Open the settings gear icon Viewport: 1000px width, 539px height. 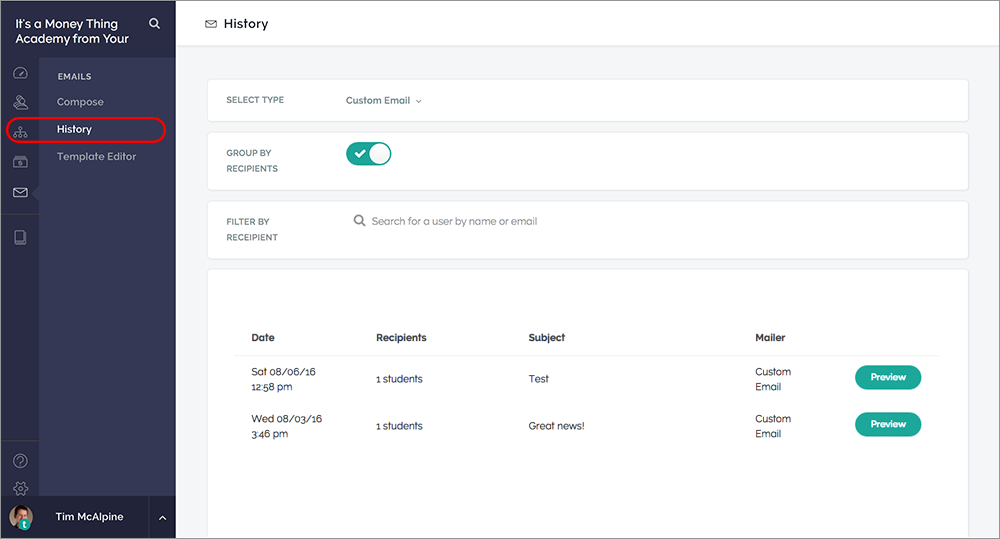pyautogui.click(x=20, y=488)
